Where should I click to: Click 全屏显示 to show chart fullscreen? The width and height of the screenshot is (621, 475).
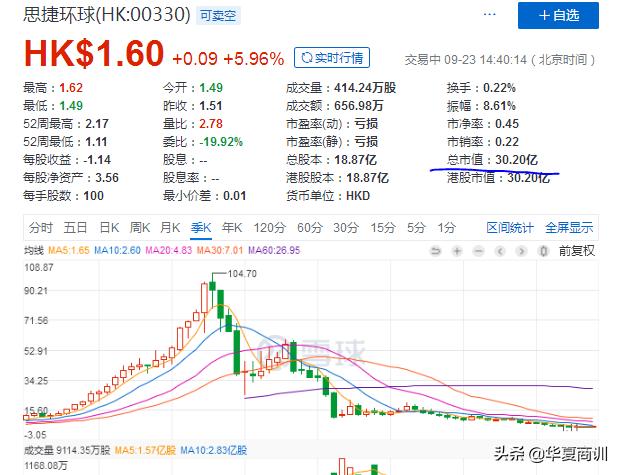pyautogui.click(x=568, y=227)
